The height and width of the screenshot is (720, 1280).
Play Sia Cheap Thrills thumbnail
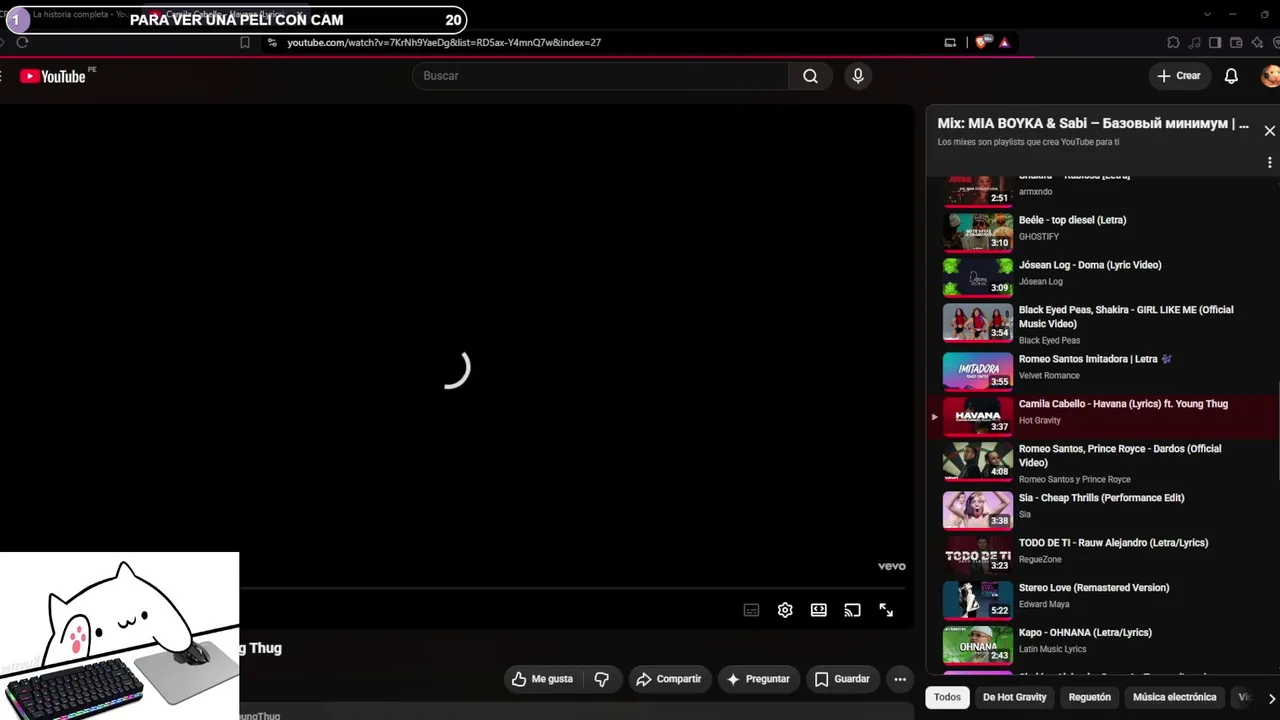pyautogui.click(x=978, y=510)
